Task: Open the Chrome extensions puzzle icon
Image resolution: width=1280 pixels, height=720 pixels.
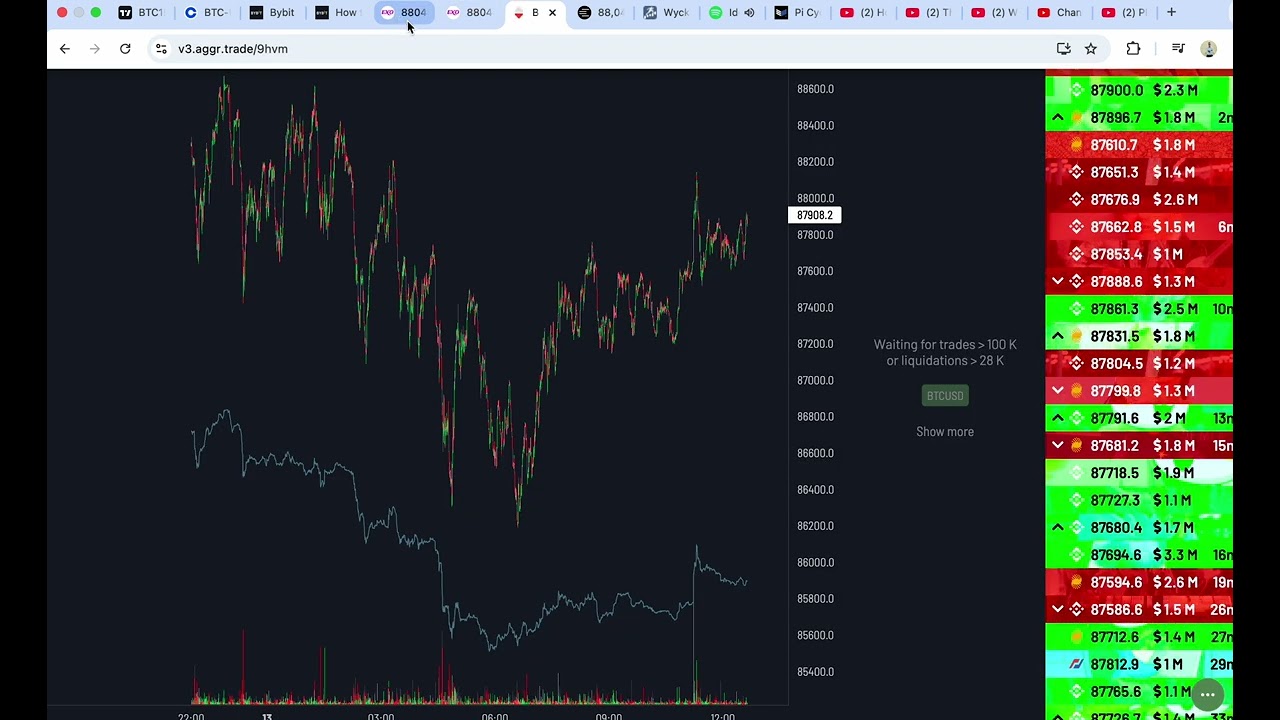Action: click(x=1133, y=48)
